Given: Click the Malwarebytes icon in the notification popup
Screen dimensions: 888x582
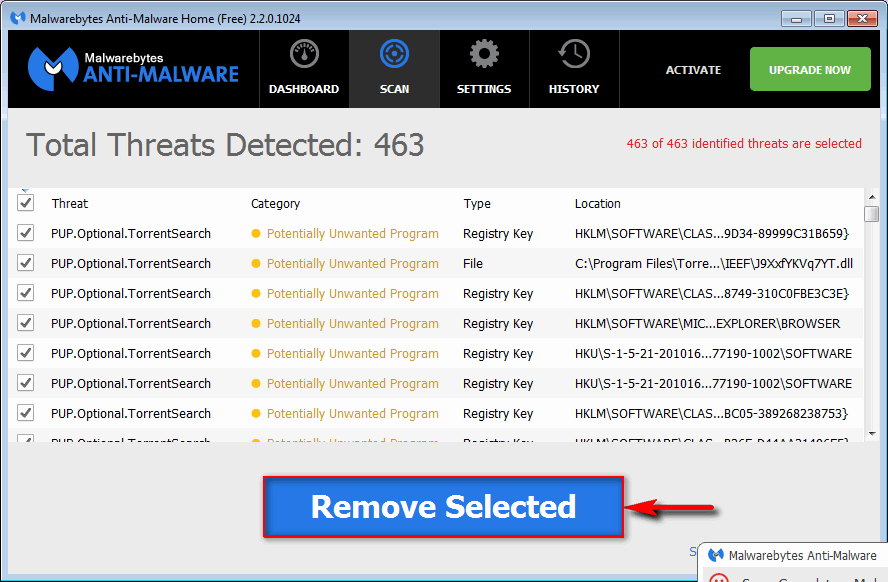Looking at the screenshot, I should [716, 555].
